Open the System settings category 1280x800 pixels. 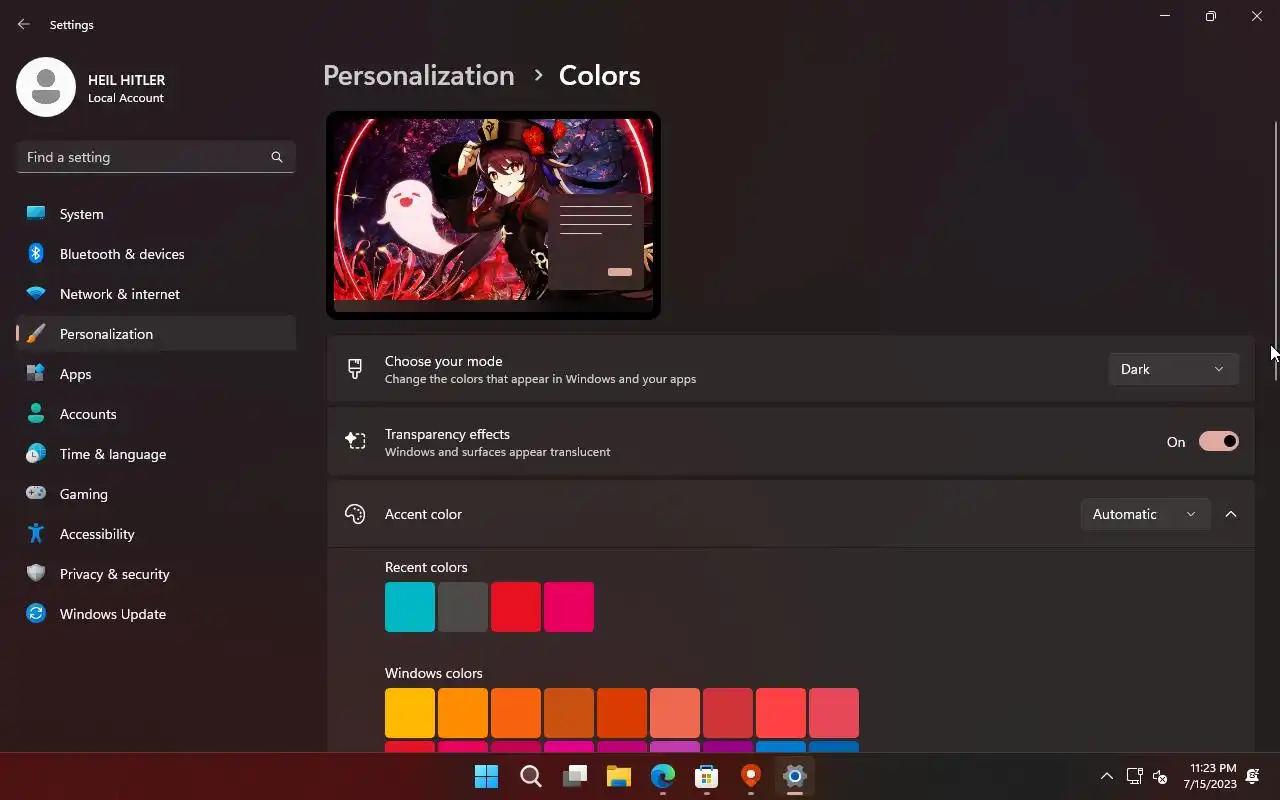[155, 214]
